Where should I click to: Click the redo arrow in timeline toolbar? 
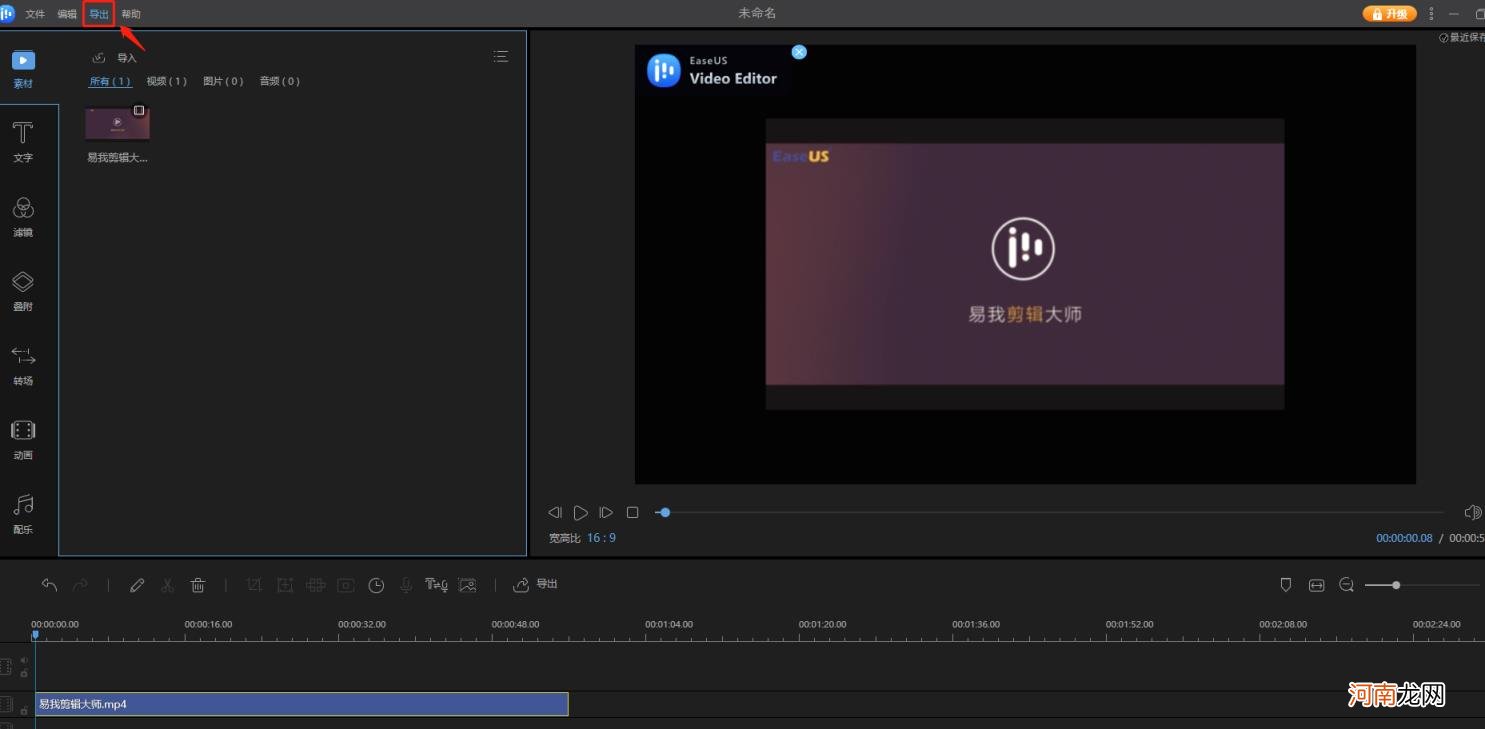(x=80, y=585)
